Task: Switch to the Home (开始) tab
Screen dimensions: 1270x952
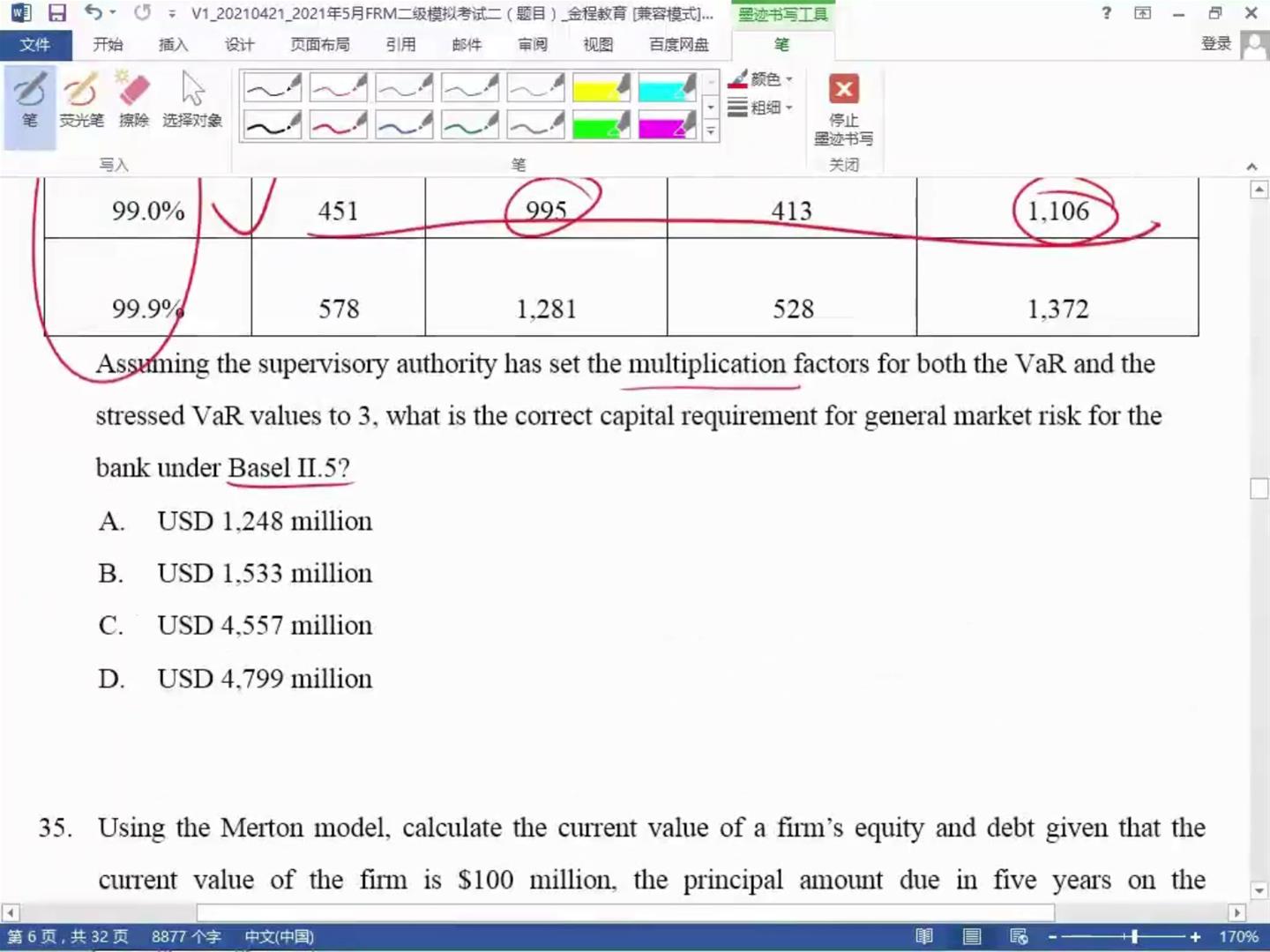Action: tap(108, 45)
